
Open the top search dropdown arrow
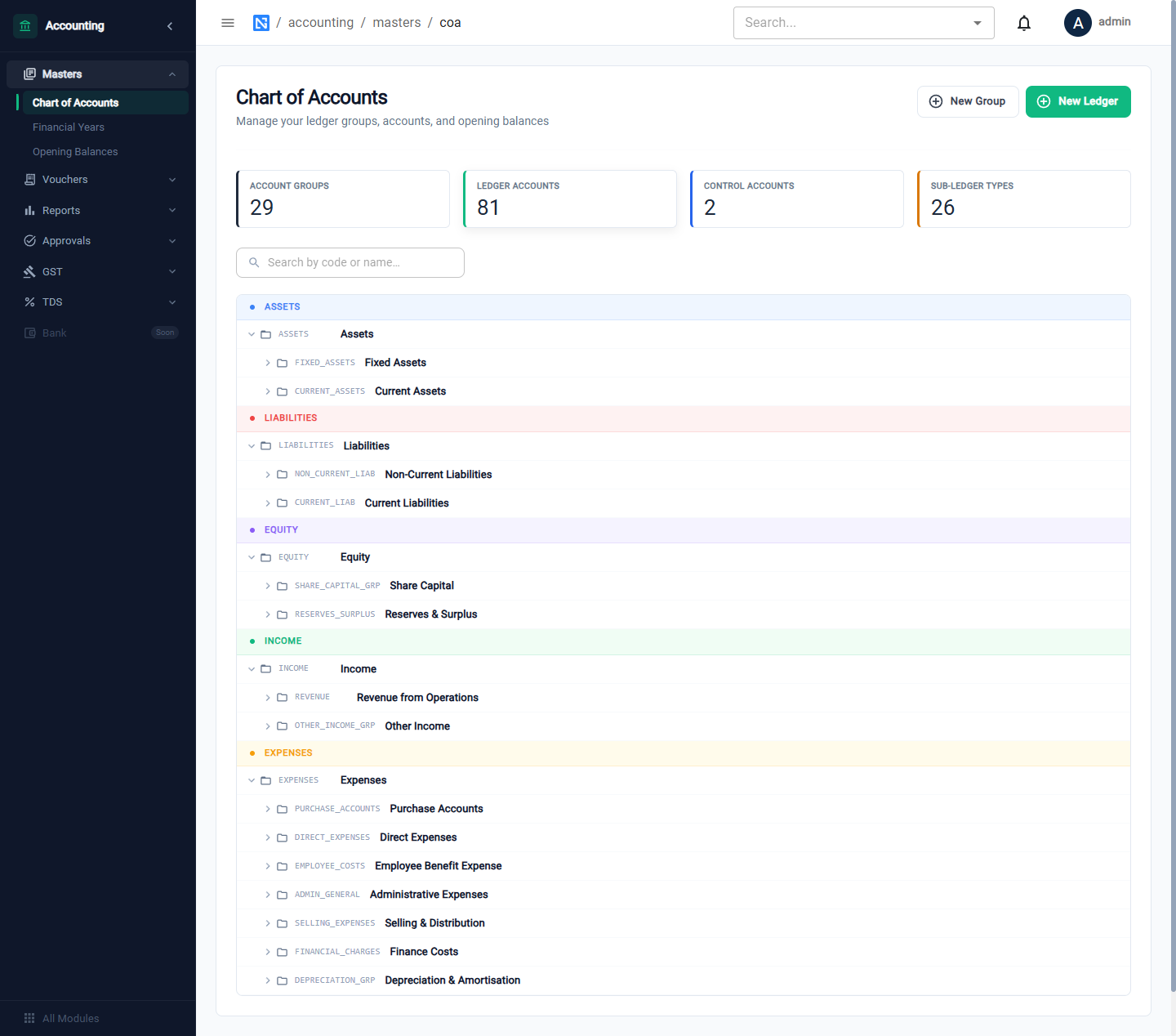pos(978,23)
